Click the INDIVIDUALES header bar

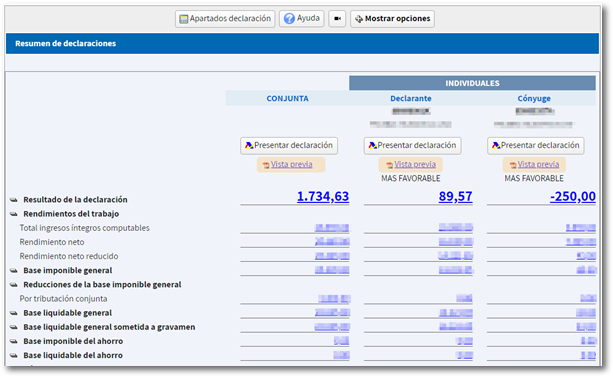472,83
